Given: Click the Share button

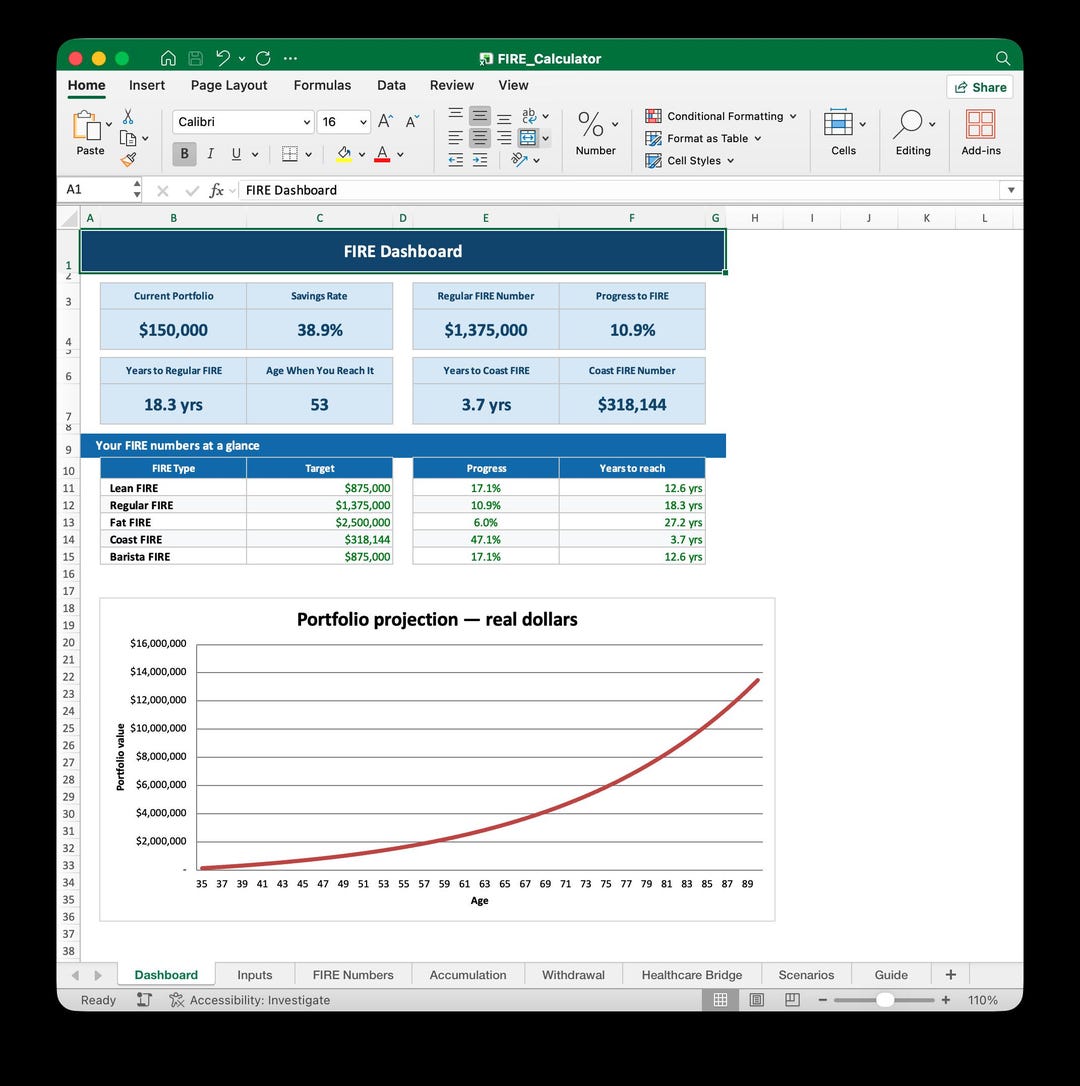Looking at the screenshot, I should click(980, 87).
